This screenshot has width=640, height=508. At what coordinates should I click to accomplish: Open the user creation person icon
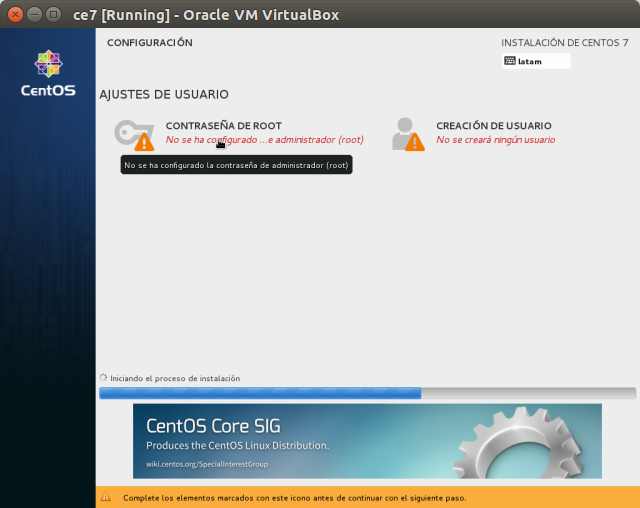[408, 134]
